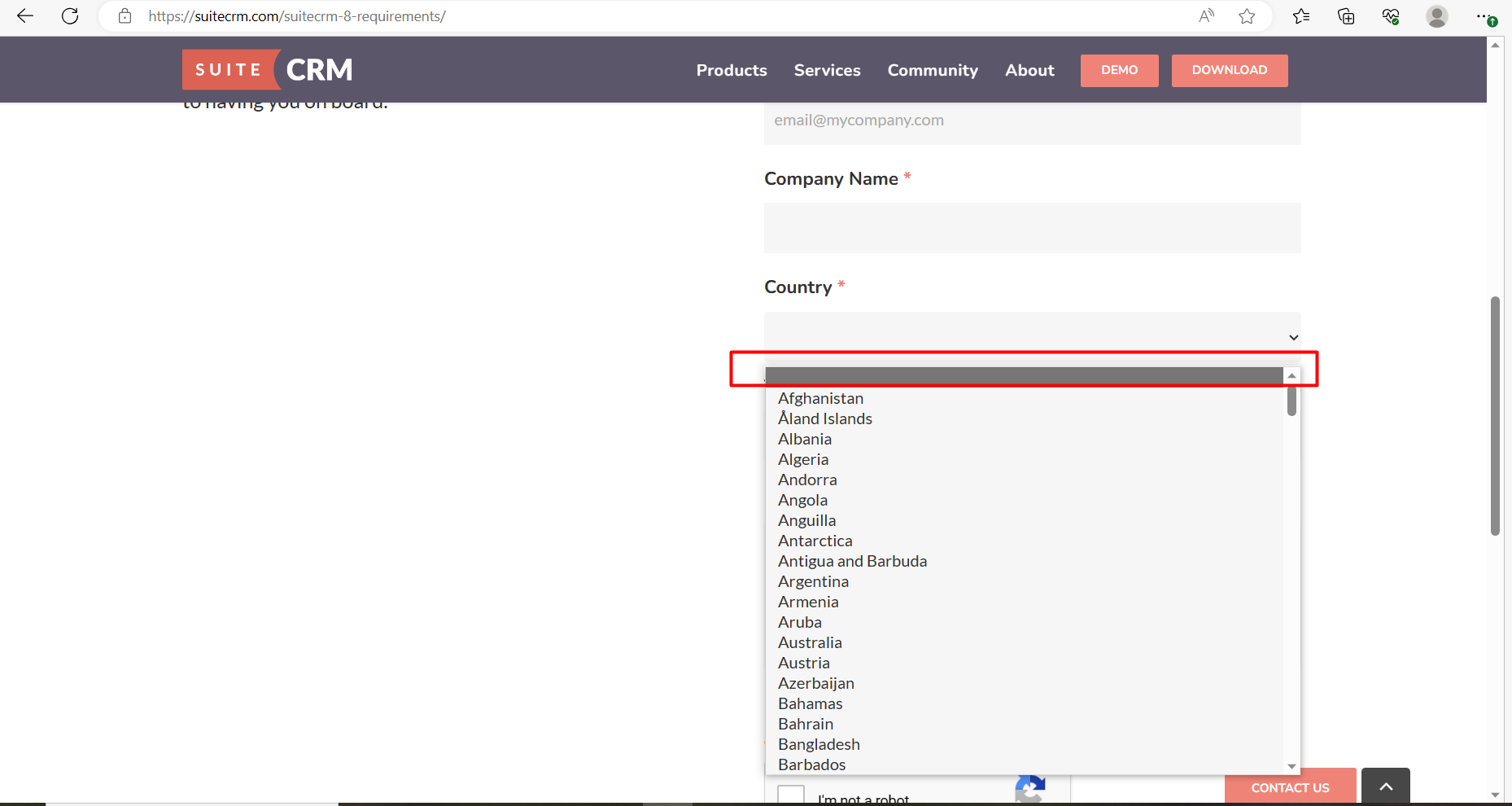The height and width of the screenshot is (806, 1512).
Task: Click the reCAPTCHA logo
Action: (x=1030, y=790)
